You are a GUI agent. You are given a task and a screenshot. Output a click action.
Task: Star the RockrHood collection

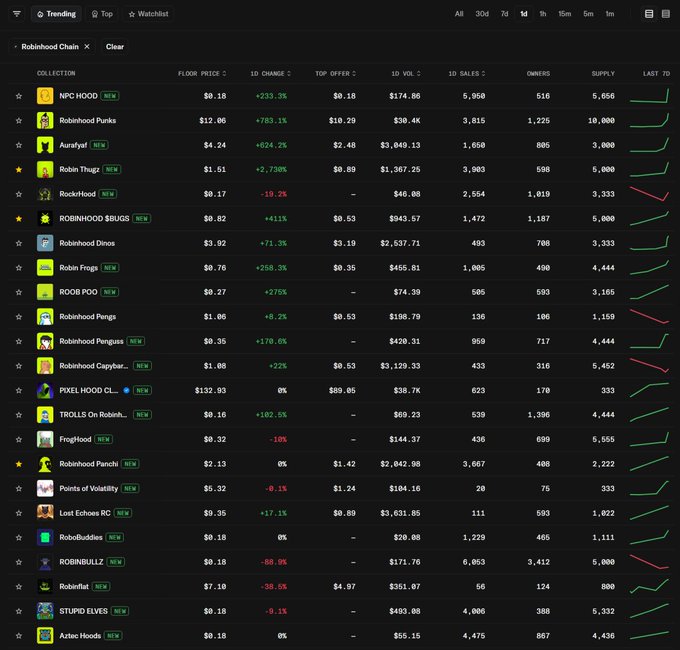[19, 194]
